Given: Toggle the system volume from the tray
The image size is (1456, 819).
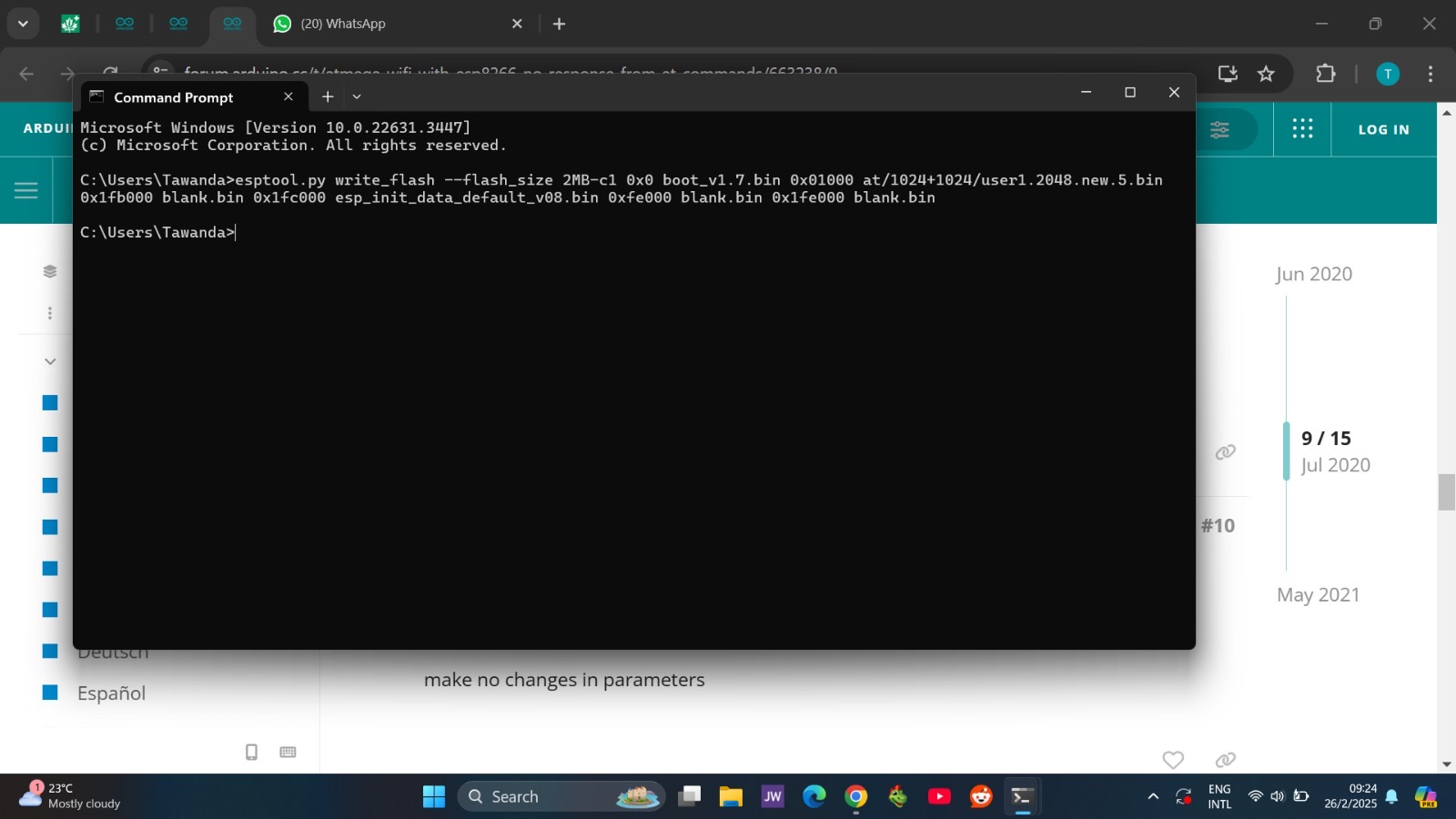Looking at the screenshot, I should point(1279,795).
